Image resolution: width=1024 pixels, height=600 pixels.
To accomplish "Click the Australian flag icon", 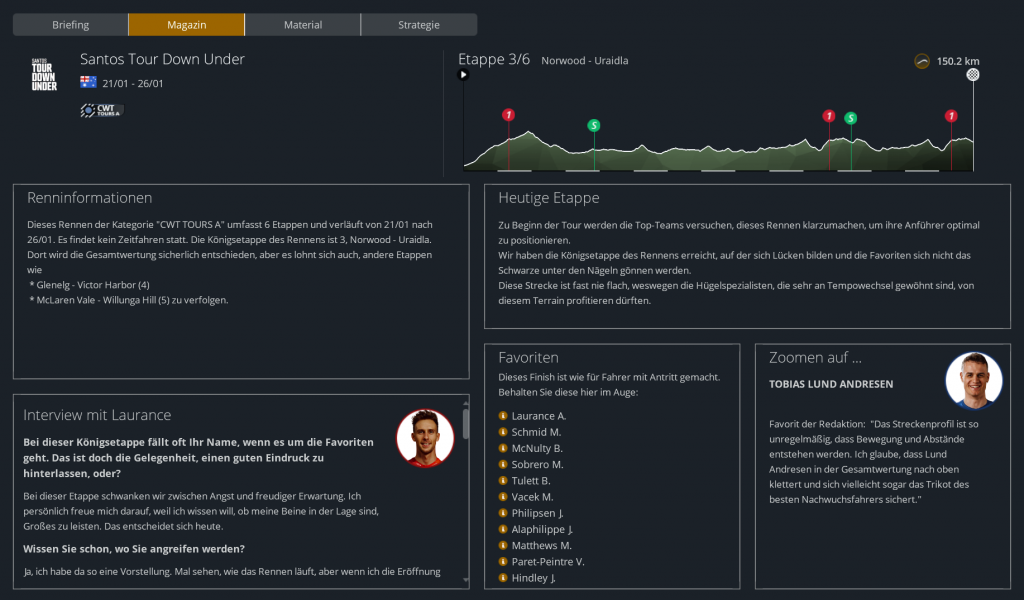I will pos(88,83).
